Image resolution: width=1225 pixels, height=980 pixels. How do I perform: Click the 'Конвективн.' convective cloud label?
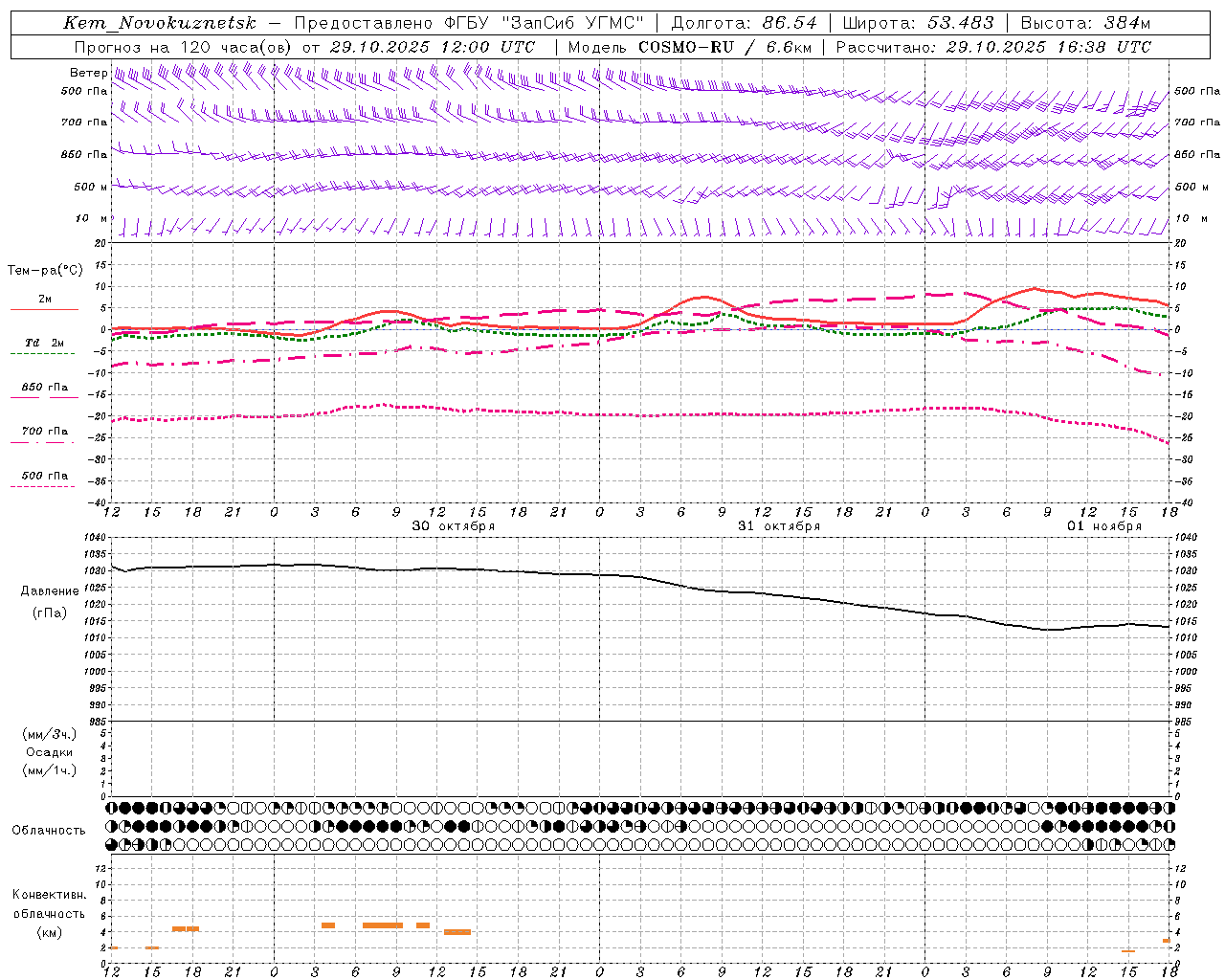49,895
